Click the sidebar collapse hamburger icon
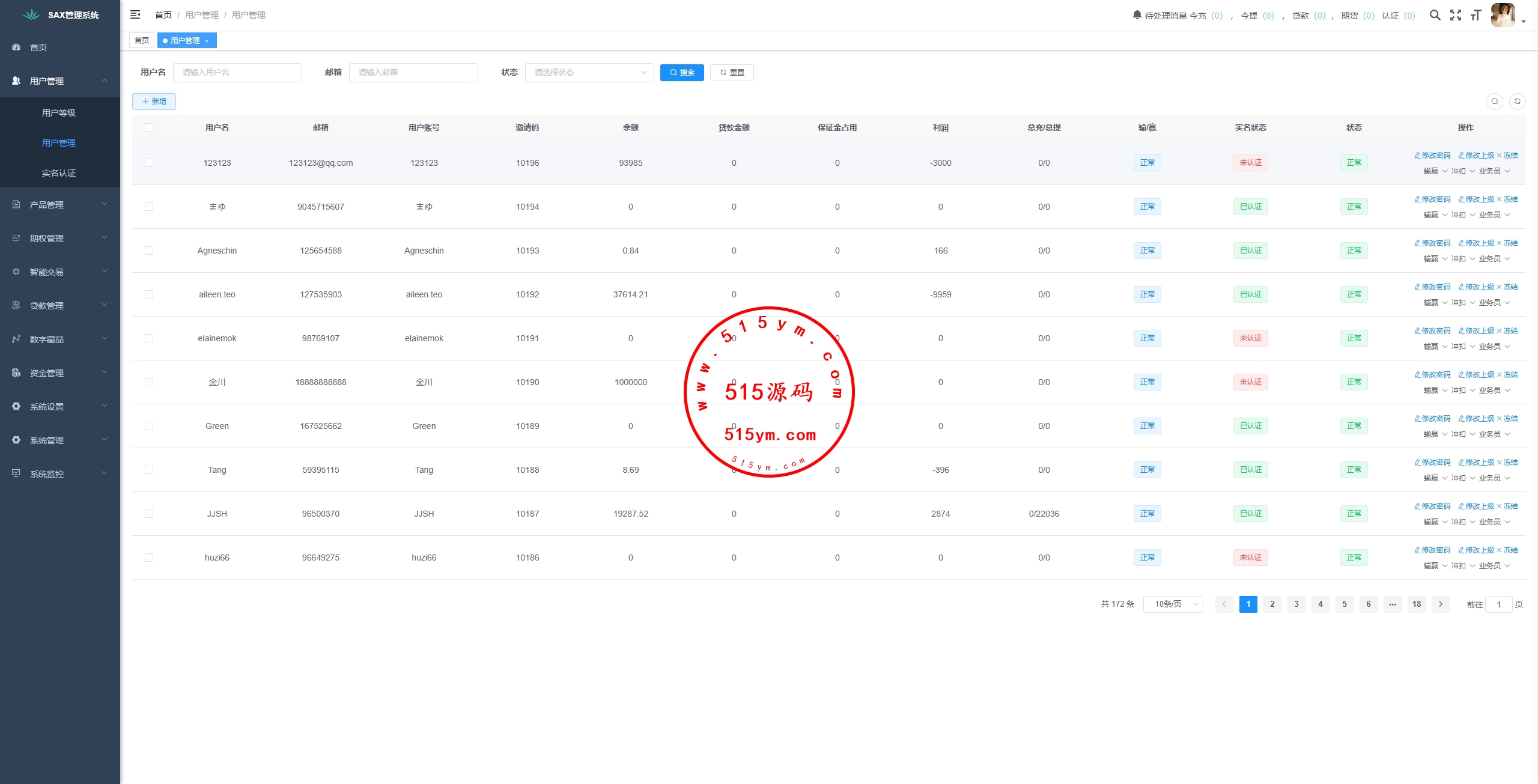Viewport: 1538px width, 784px height. (x=135, y=14)
